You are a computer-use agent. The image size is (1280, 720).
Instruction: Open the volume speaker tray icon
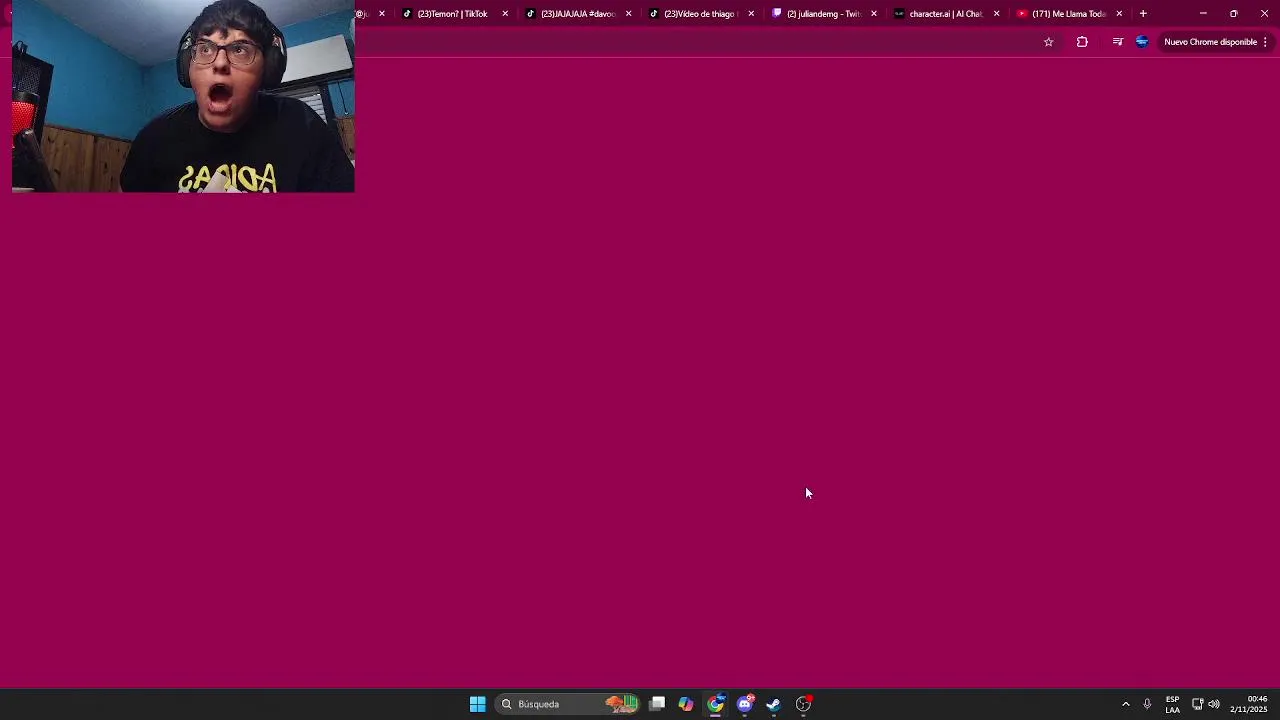tap(1214, 704)
